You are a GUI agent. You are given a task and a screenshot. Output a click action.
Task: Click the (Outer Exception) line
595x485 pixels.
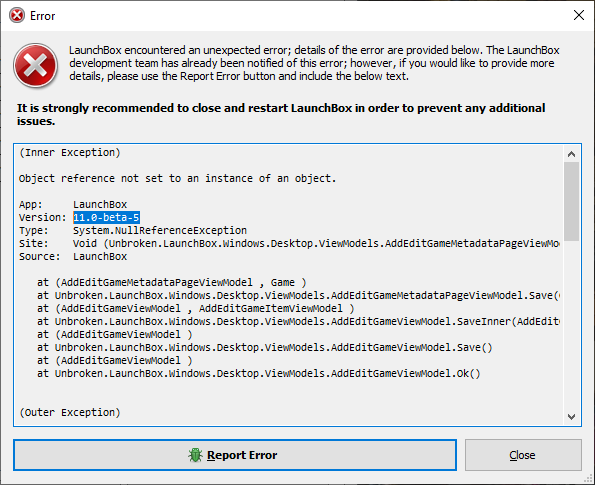pos(70,413)
